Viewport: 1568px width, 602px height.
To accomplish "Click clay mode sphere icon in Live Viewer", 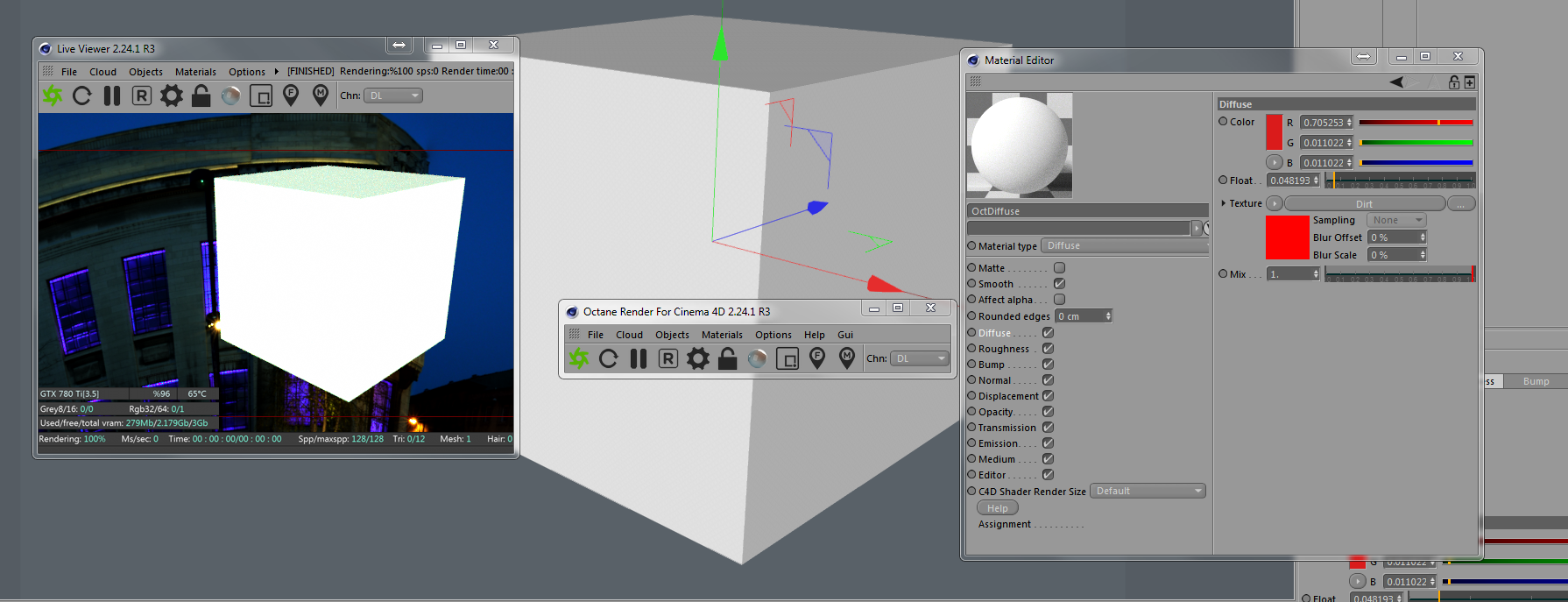I will click(231, 96).
